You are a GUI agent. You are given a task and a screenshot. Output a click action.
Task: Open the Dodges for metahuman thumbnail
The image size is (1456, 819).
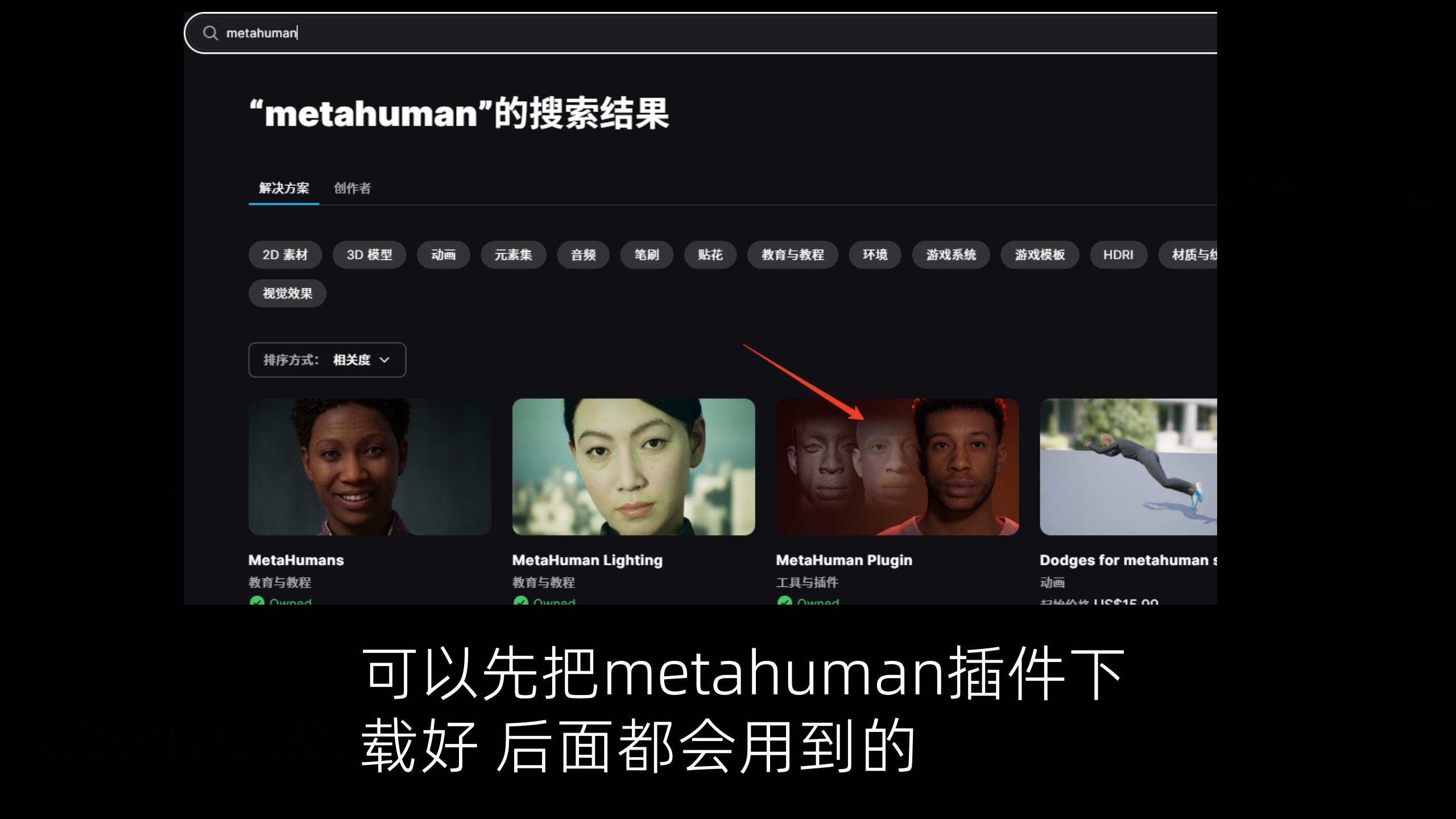coord(1128,467)
